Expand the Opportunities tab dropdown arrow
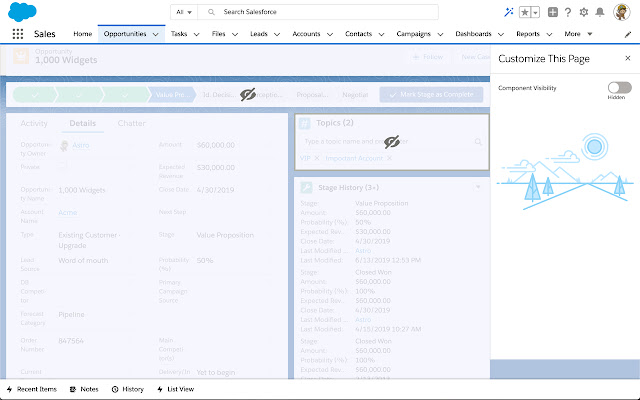This screenshot has width=640, height=400. (x=155, y=34)
